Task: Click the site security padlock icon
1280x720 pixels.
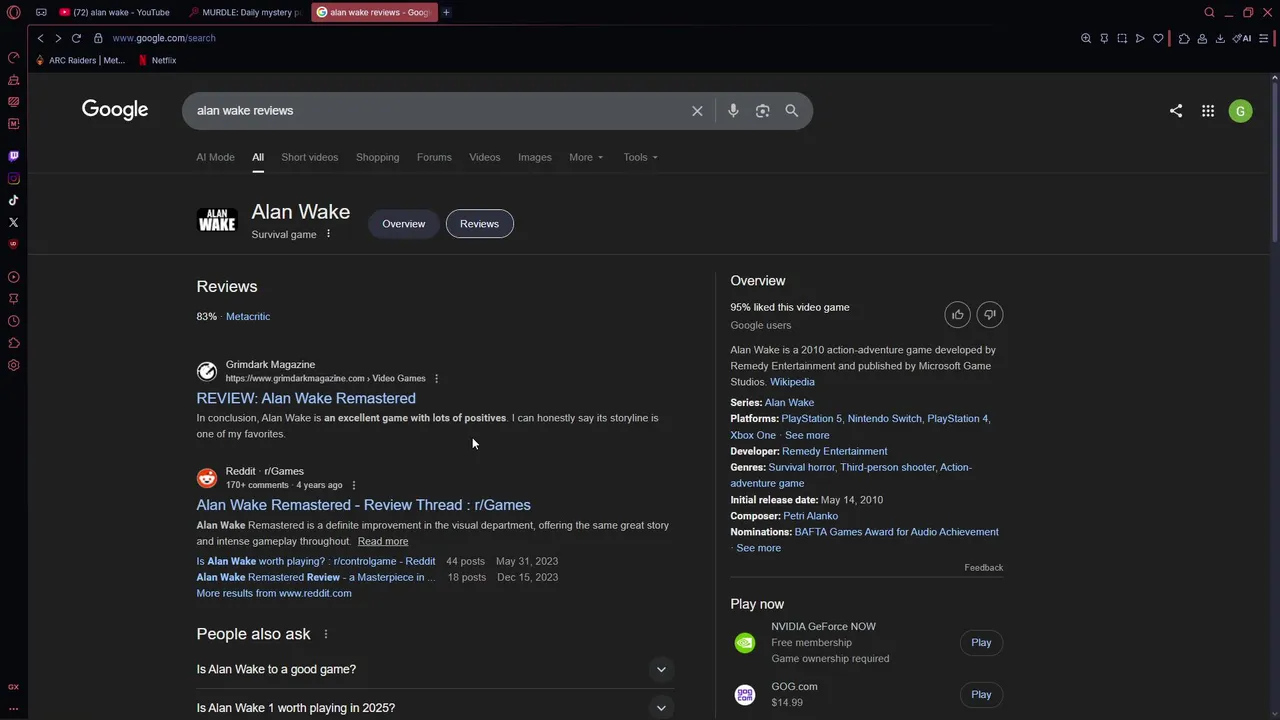Action: click(x=98, y=38)
